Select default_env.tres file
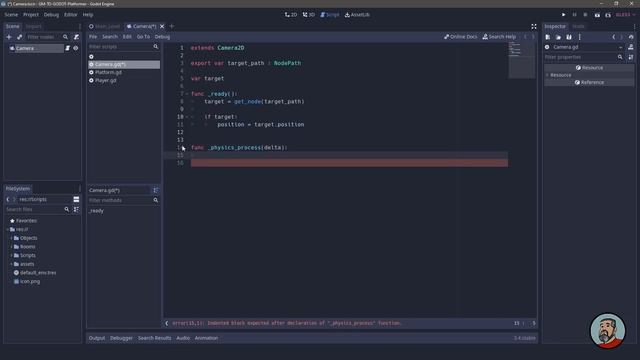Viewport: 640px width, 360px height. tap(38, 273)
